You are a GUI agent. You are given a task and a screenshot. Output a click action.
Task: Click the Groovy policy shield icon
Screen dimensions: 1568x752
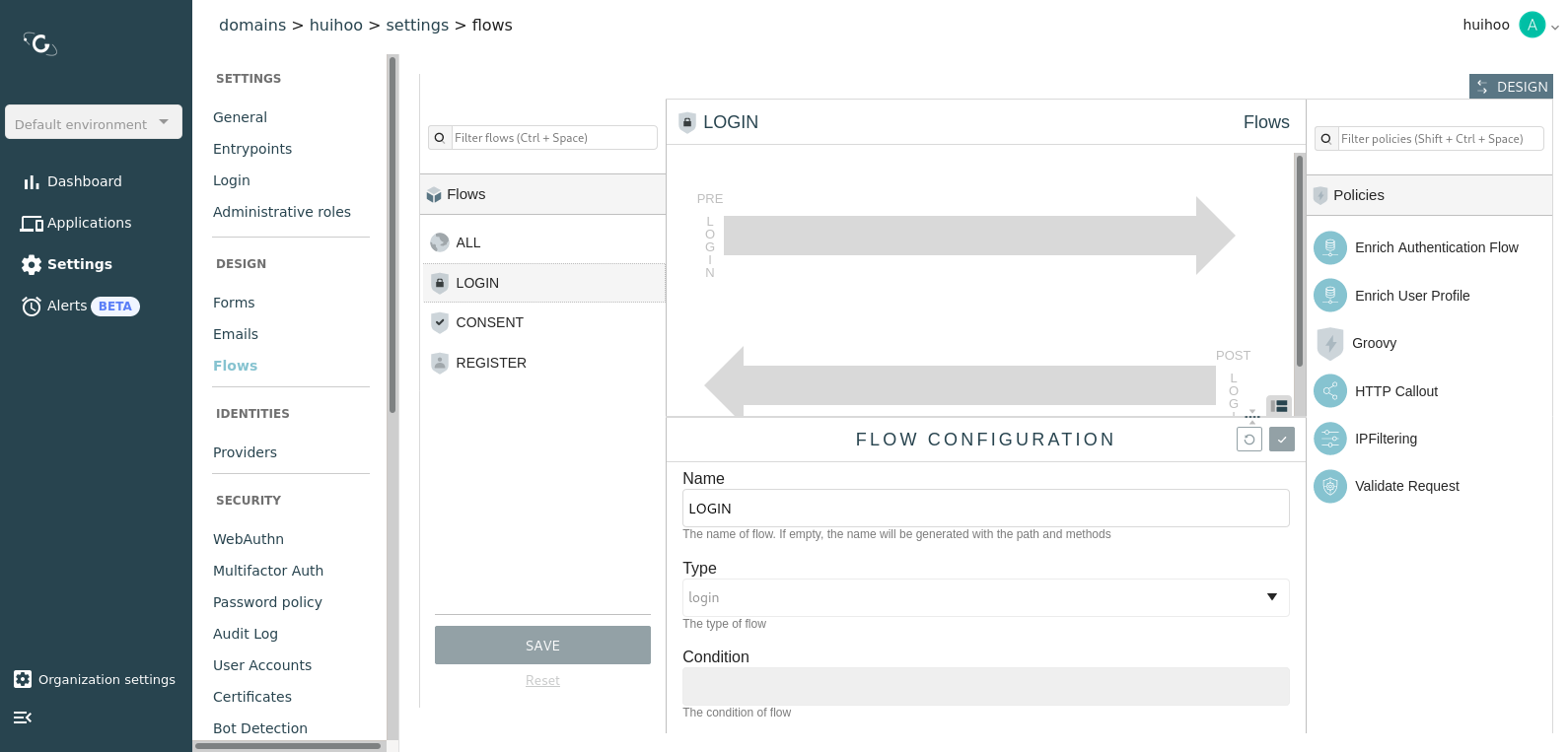(x=1329, y=344)
